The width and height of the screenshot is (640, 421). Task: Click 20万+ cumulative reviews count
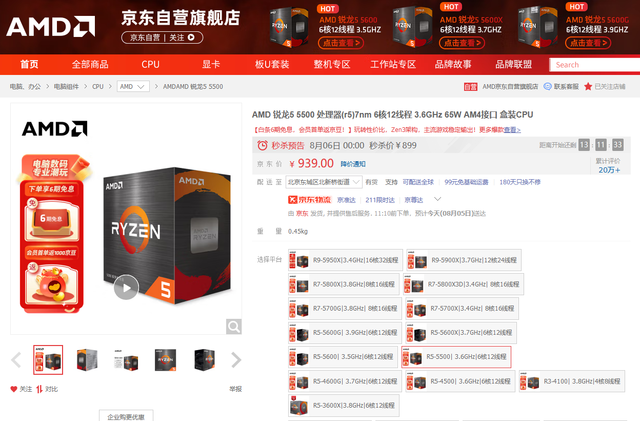point(609,170)
